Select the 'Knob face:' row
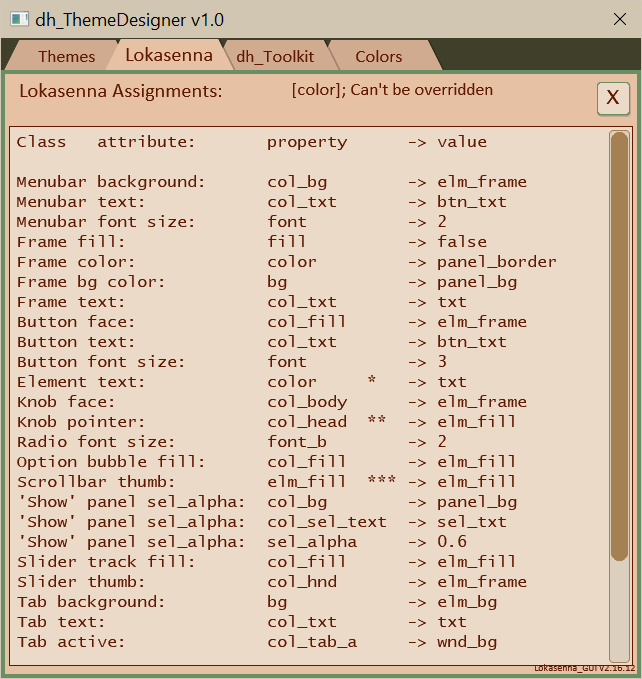Viewport: 642px width, 679px height. tap(271, 402)
